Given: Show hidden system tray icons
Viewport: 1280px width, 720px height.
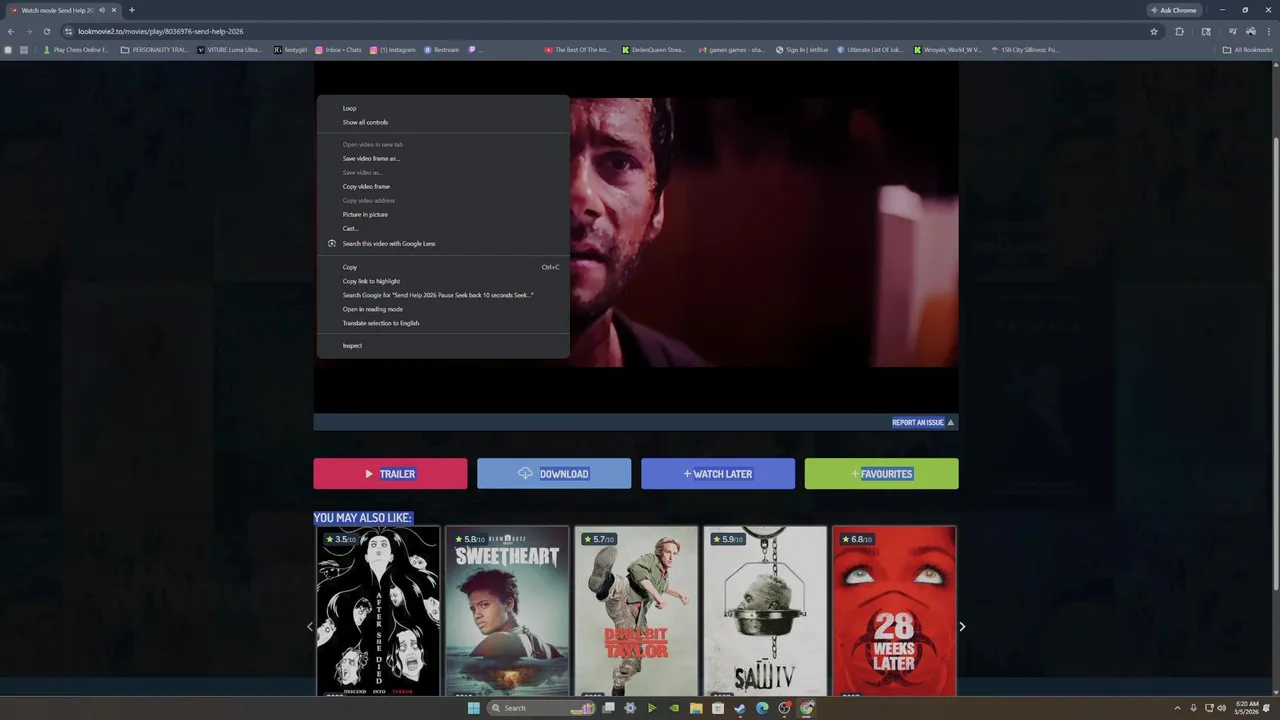Looking at the screenshot, I should tap(1177, 708).
